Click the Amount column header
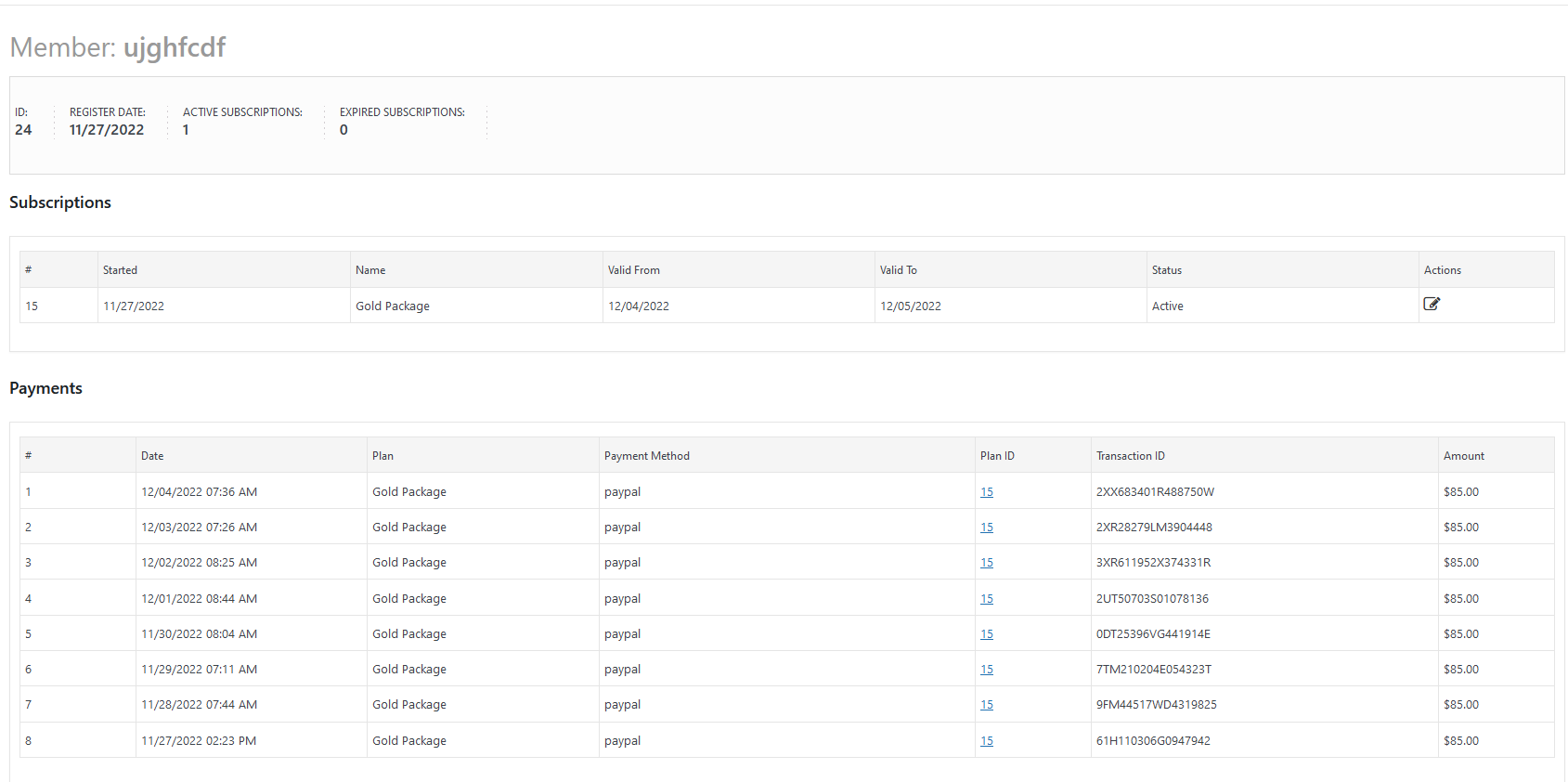1568x782 pixels. point(1464,456)
